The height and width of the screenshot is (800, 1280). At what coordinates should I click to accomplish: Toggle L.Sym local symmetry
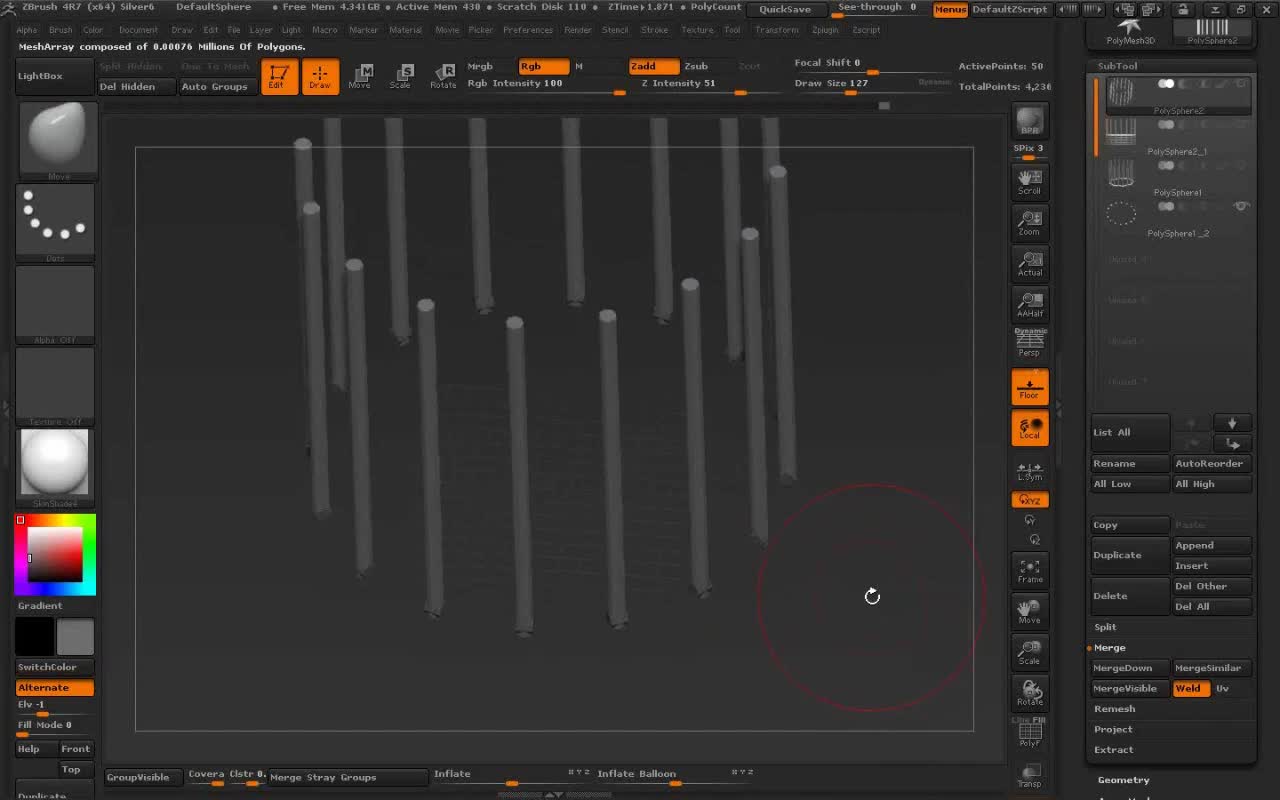click(1030, 471)
